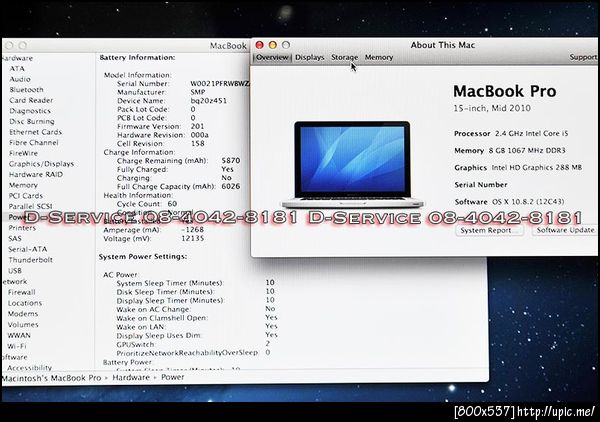Click the System Report button

tap(489, 230)
